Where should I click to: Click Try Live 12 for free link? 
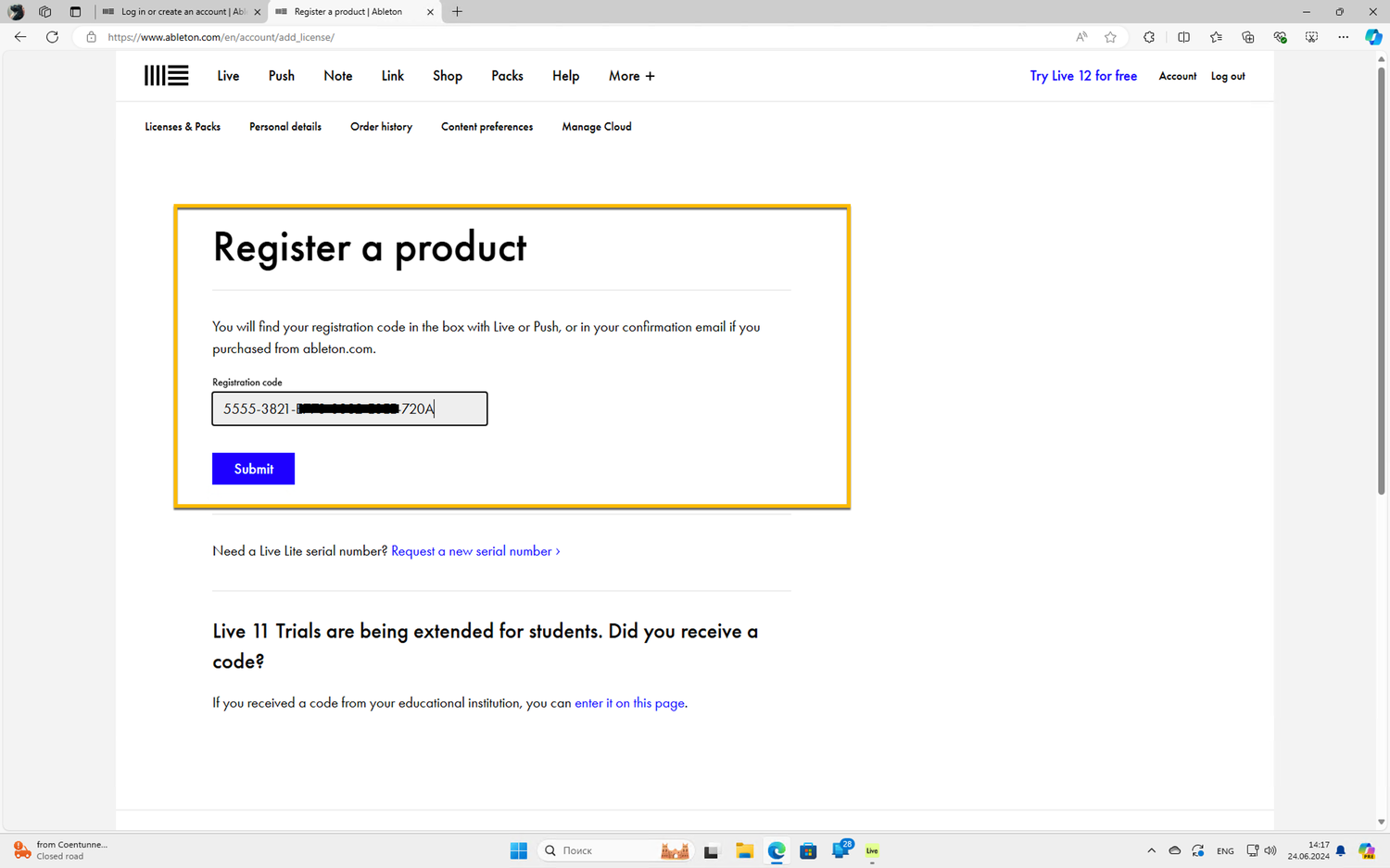click(1083, 76)
